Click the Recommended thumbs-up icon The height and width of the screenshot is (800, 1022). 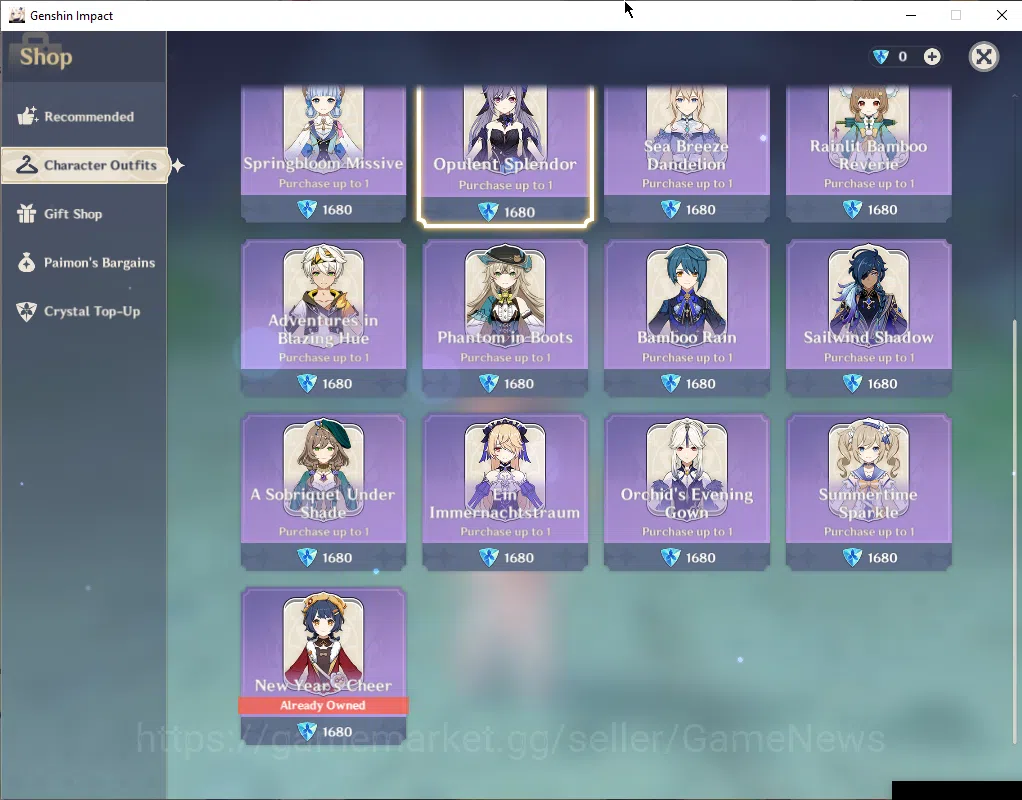tap(27, 116)
